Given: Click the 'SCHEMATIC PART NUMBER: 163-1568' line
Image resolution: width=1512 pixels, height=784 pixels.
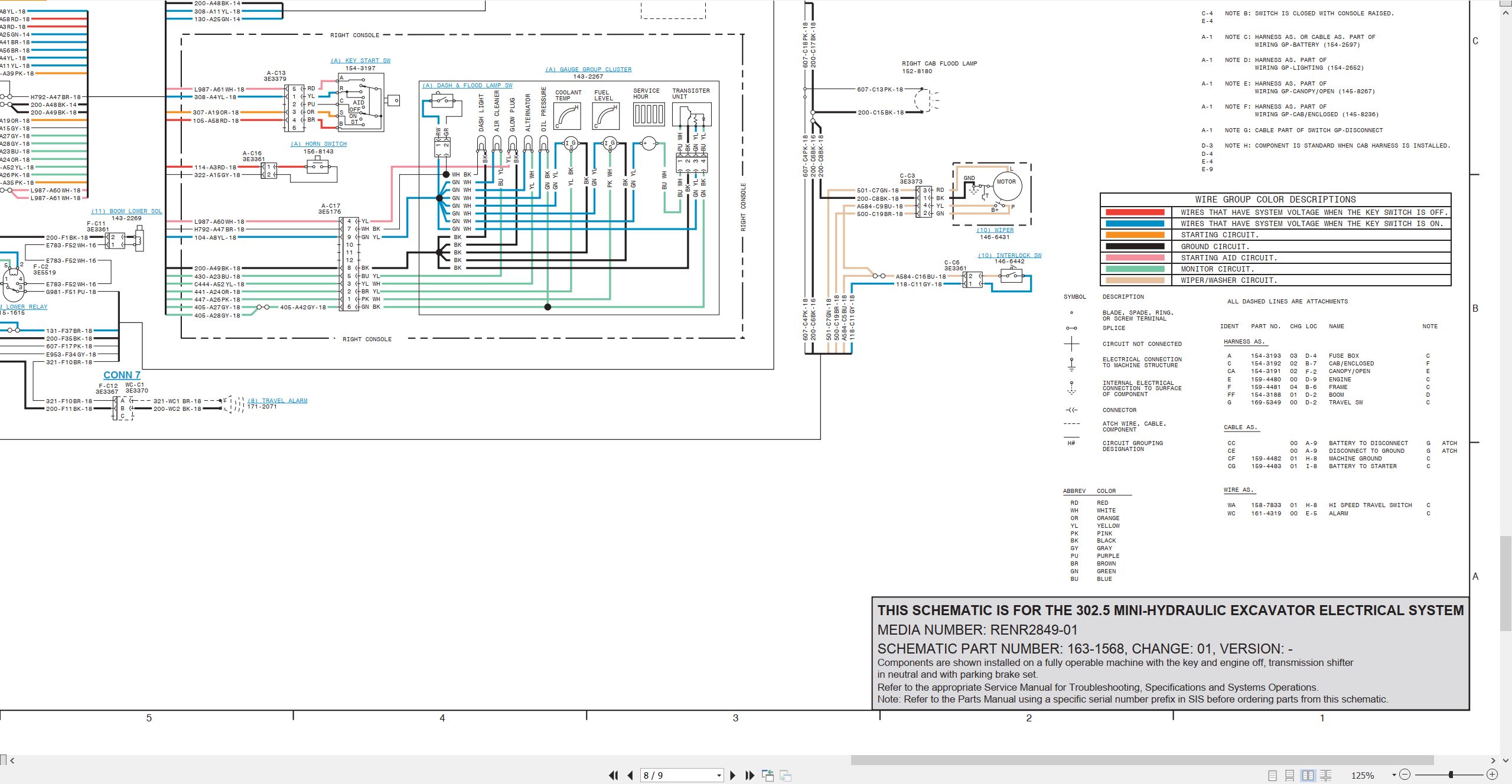Looking at the screenshot, I should point(1085,649).
